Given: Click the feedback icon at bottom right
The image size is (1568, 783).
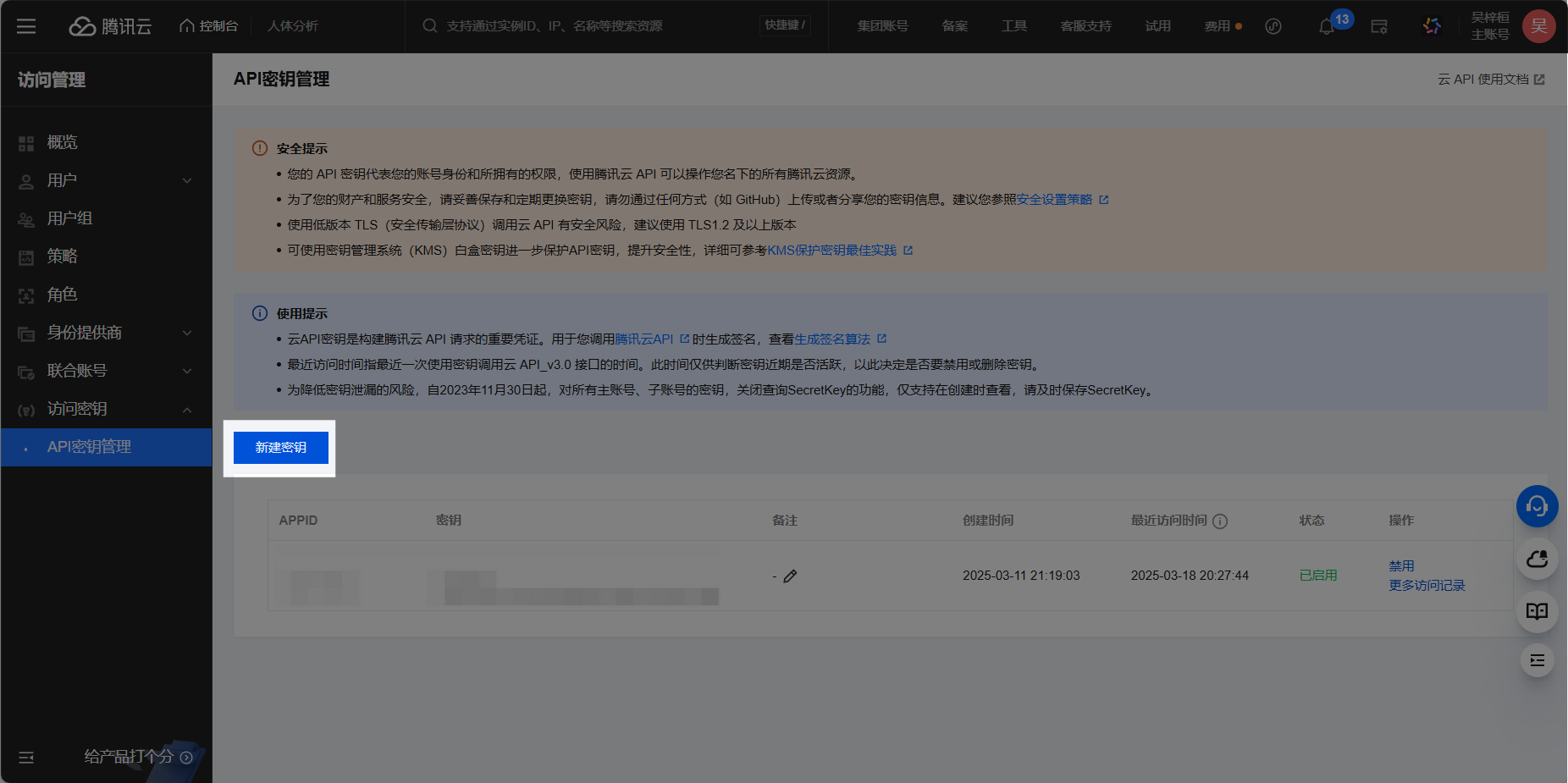Looking at the screenshot, I should [x=1537, y=660].
